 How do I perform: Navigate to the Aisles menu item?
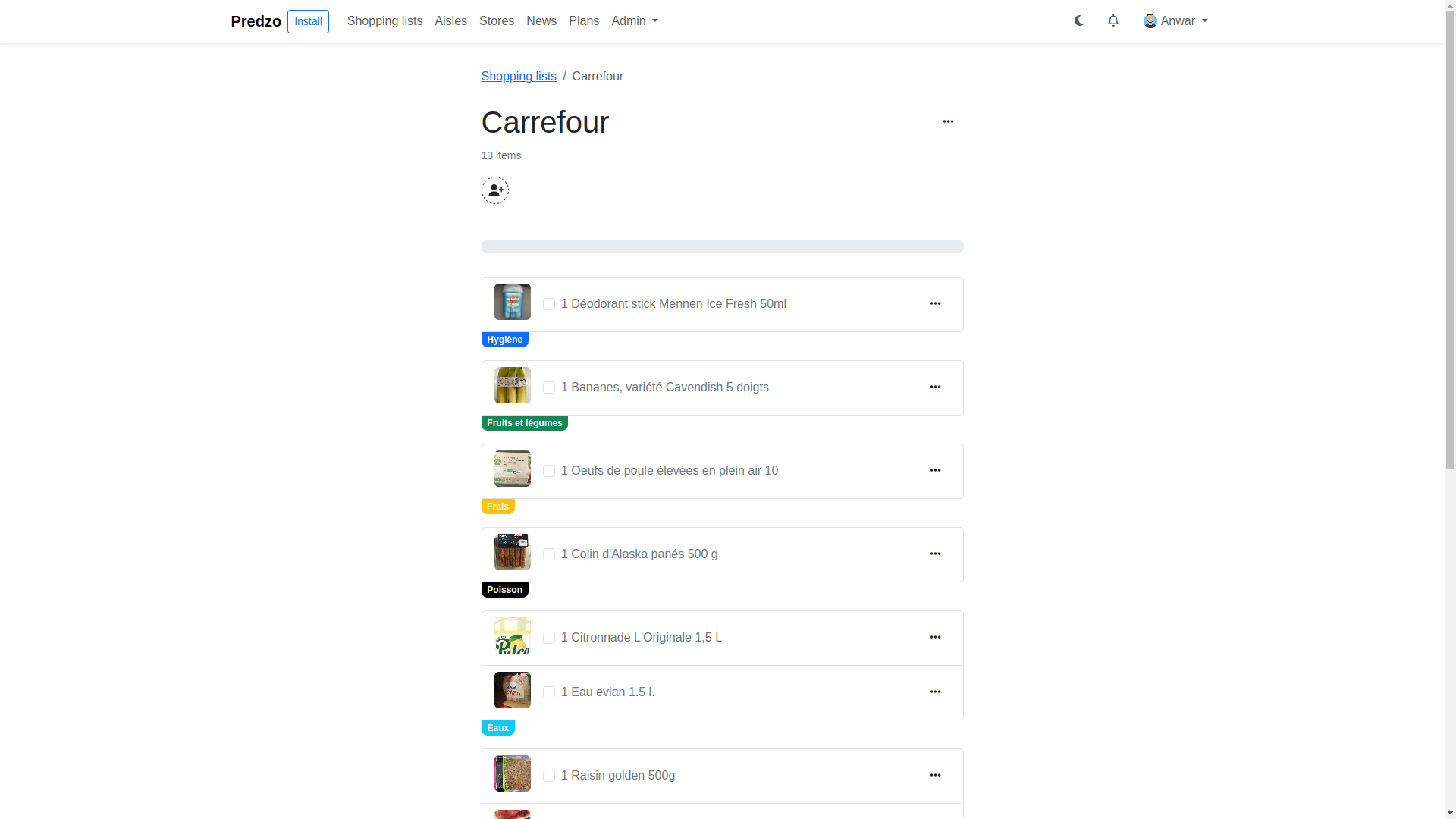point(450,20)
